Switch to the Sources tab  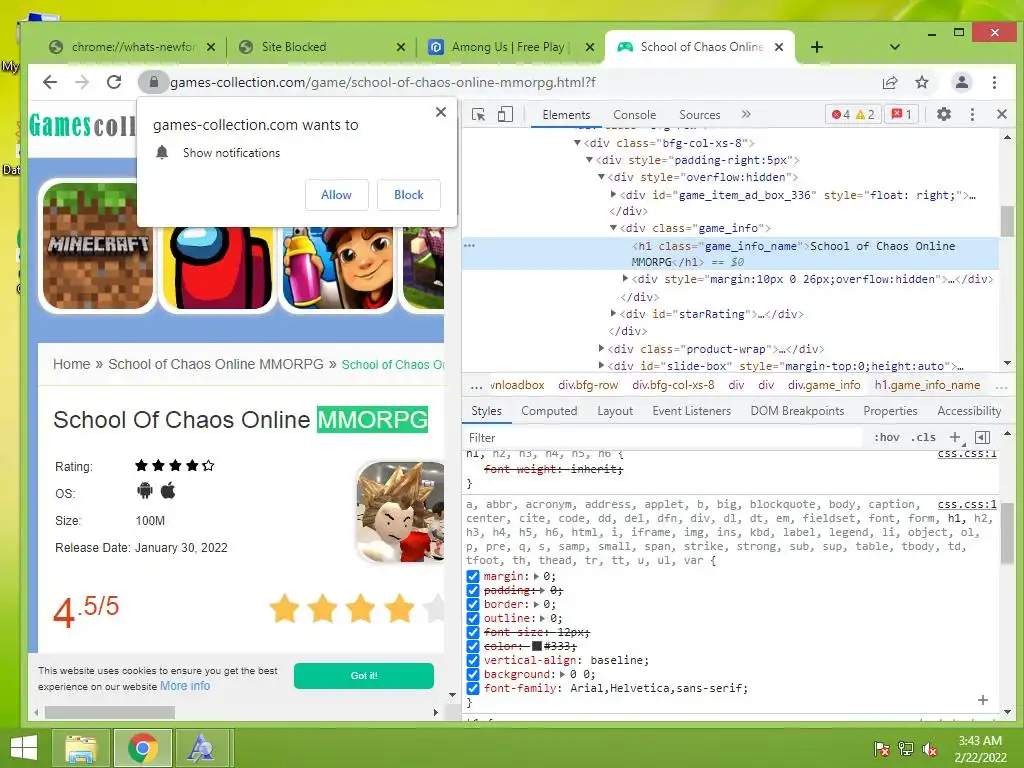[x=699, y=115]
